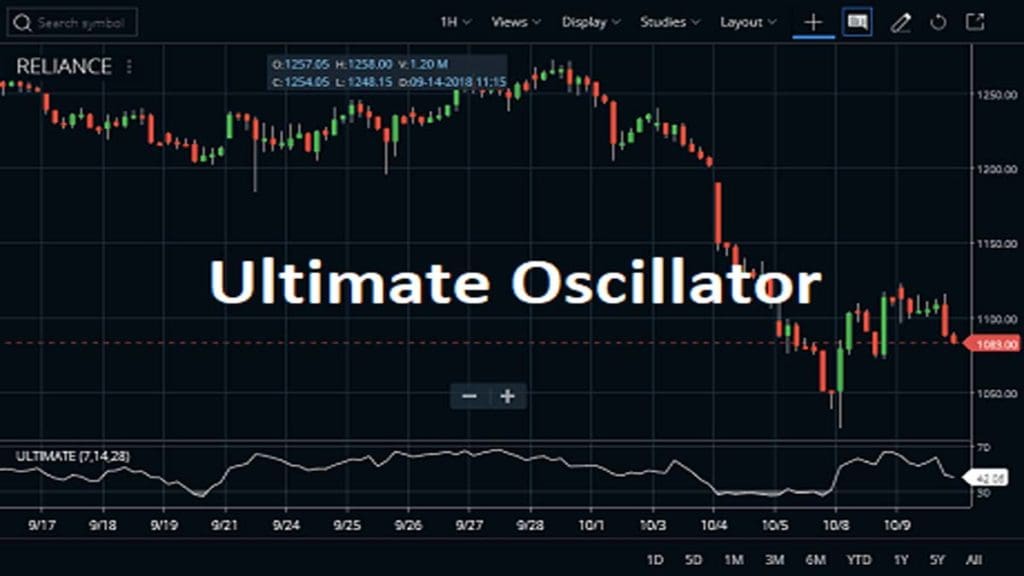Image resolution: width=1024 pixels, height=576 pixels.
Task: Click the 1200.00 price axis label
Action: [x=997, y=169]
